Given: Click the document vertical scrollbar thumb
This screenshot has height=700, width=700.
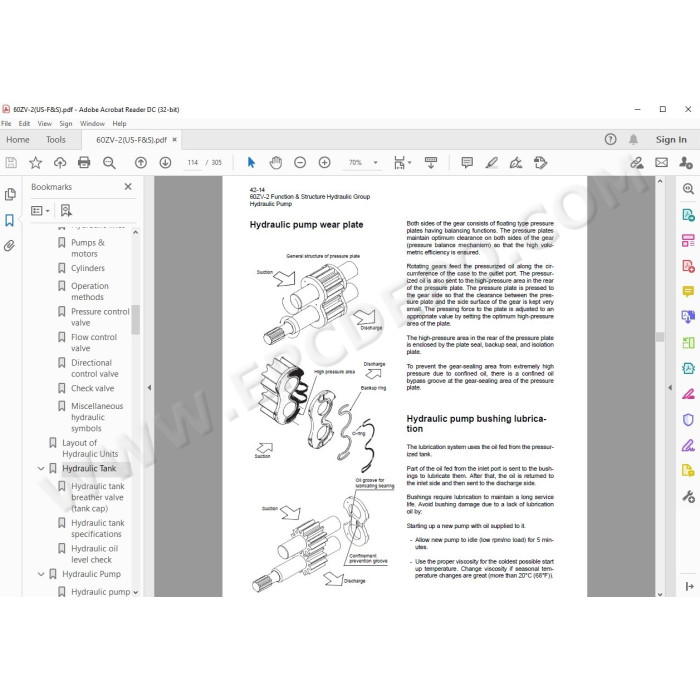Looking at the screenshot, I should 660,337.
